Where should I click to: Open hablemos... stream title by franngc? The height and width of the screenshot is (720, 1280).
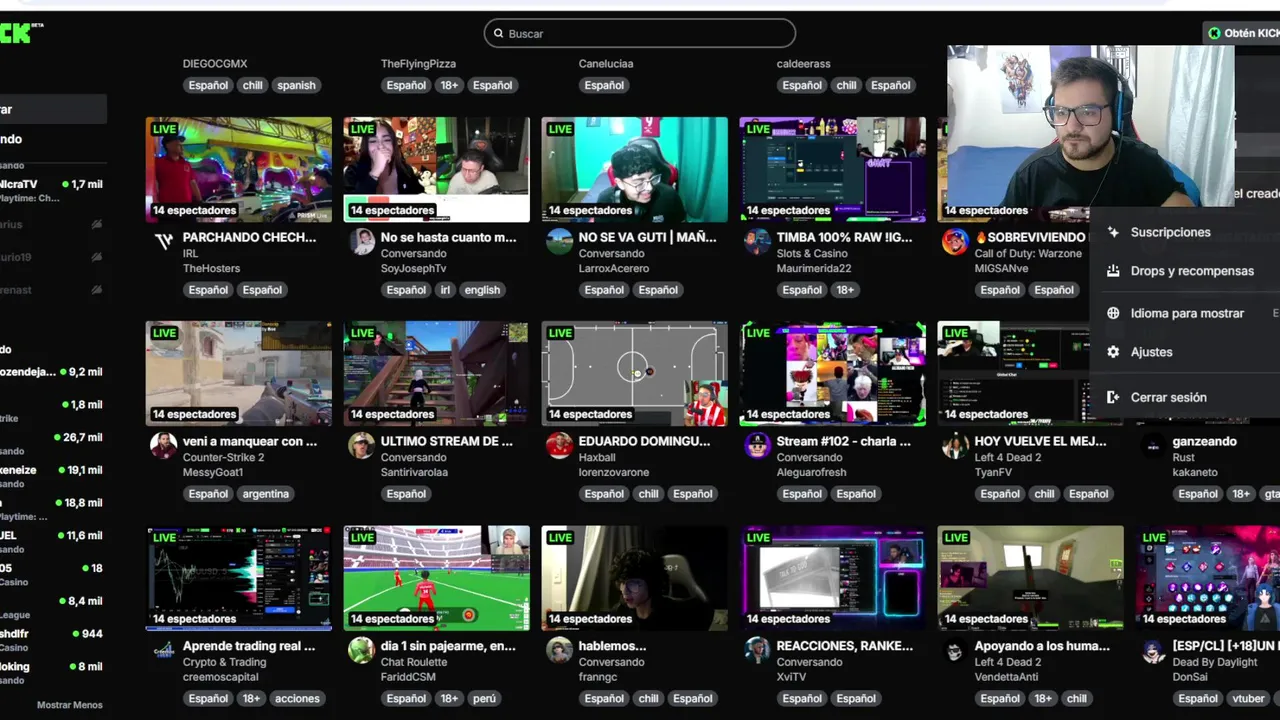[x=612, y=646]
